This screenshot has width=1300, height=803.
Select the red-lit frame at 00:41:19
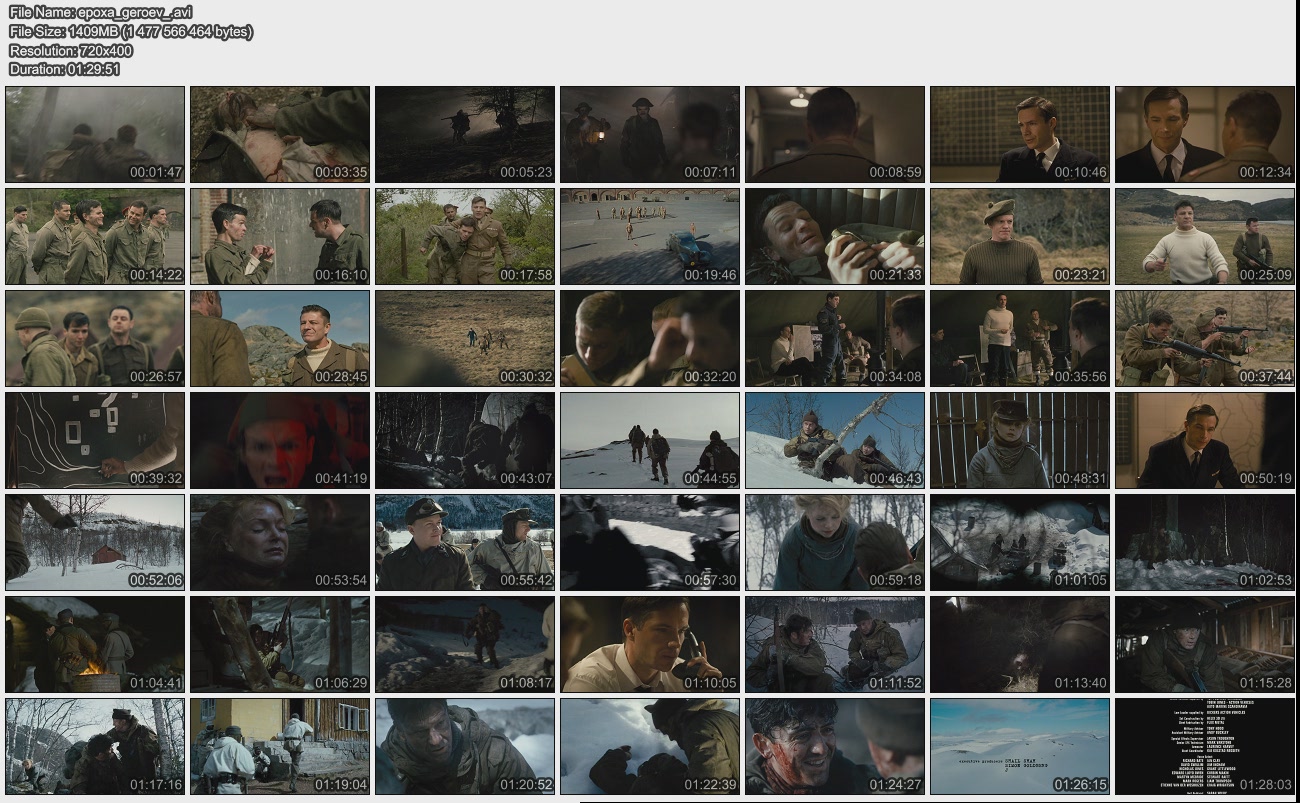click(280, 440)
